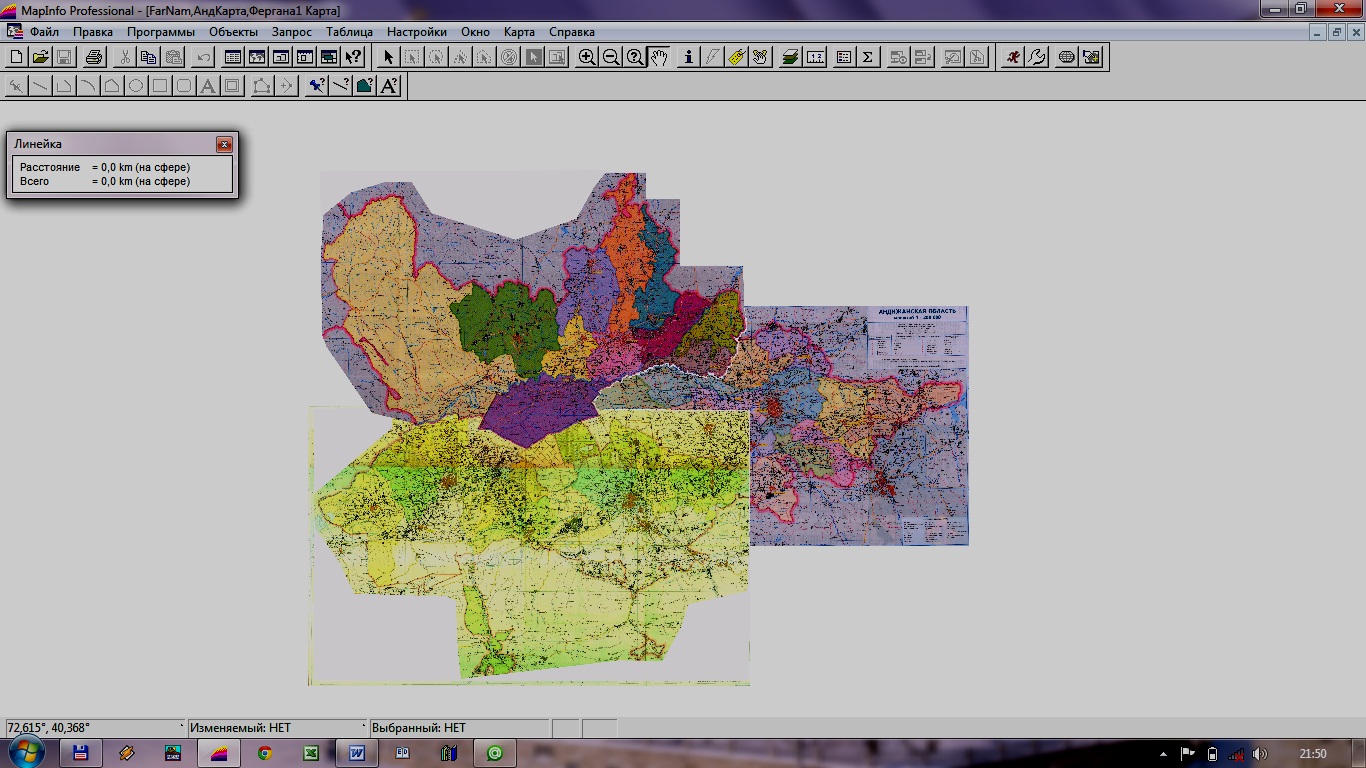Open the Запрос menu
This screenshot has width=1366, height=768.
point(292,32)
